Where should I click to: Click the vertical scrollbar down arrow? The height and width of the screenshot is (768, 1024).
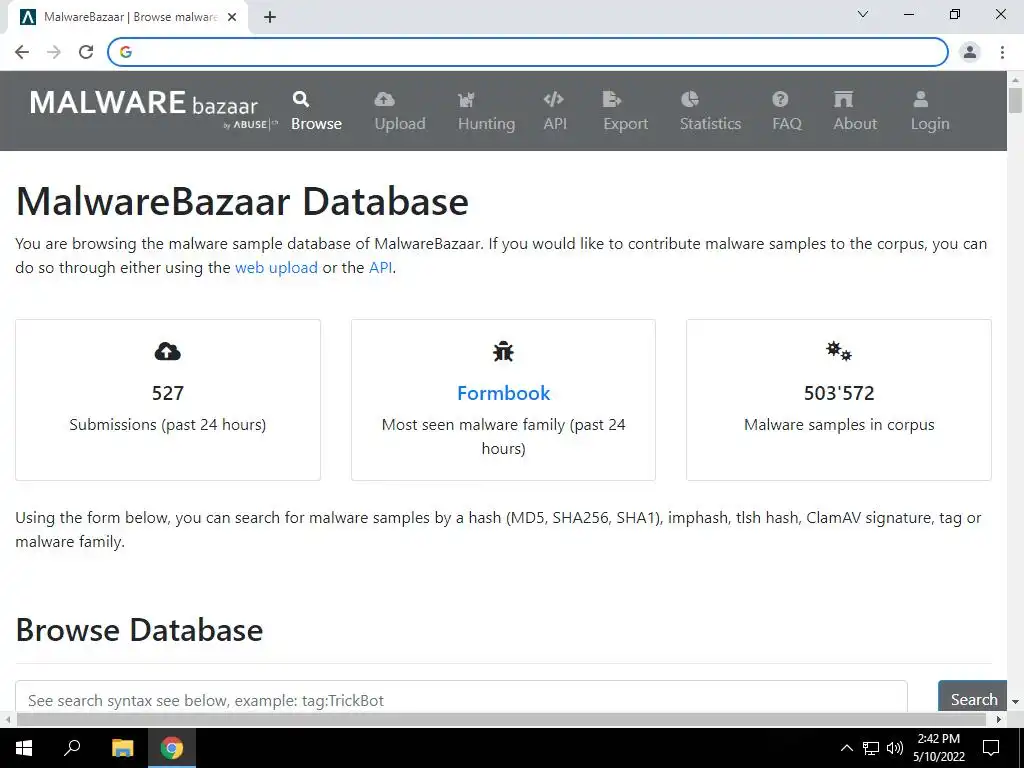pos(1016,702)
